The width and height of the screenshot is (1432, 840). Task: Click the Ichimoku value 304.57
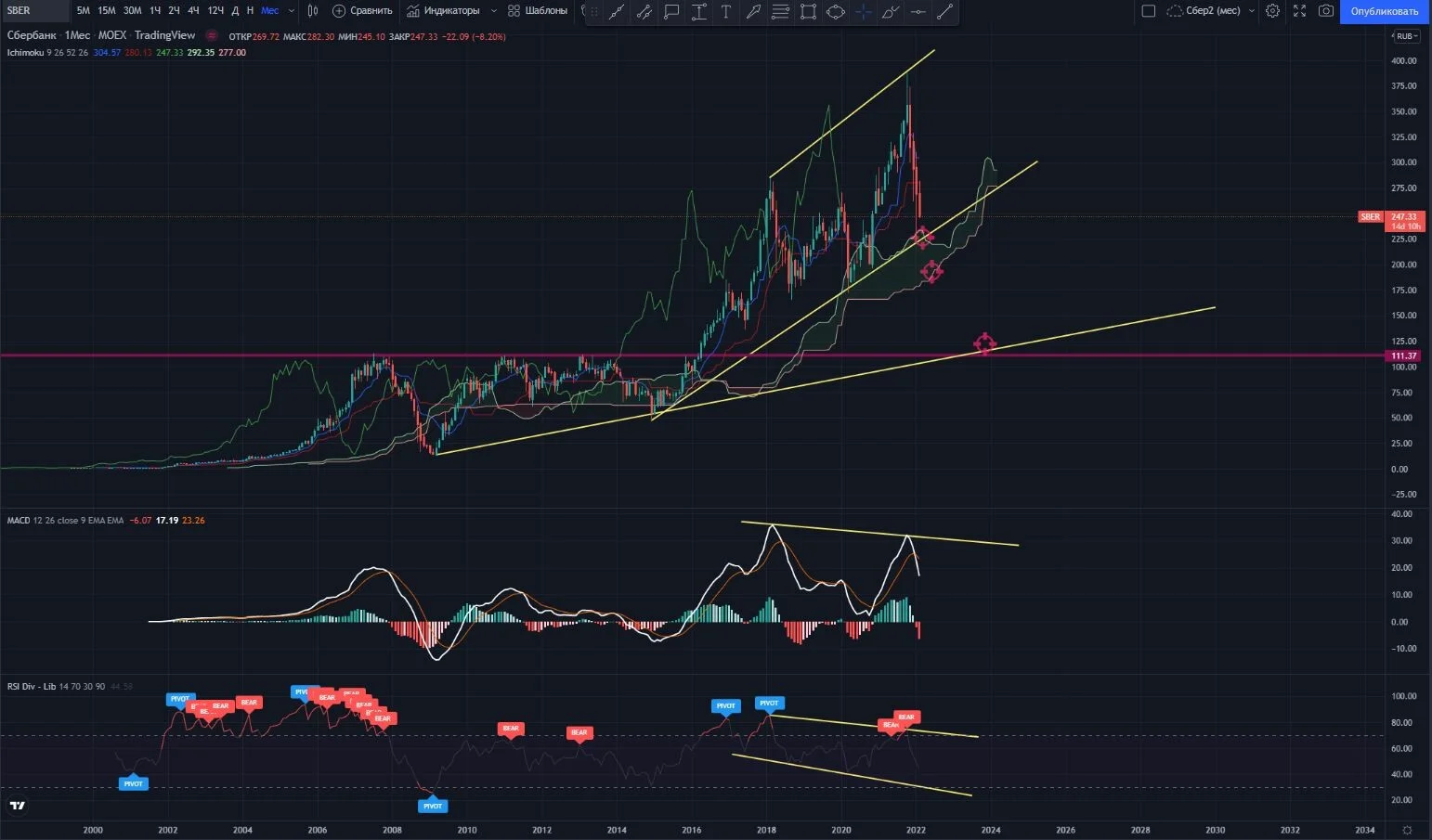coord(107,53)
